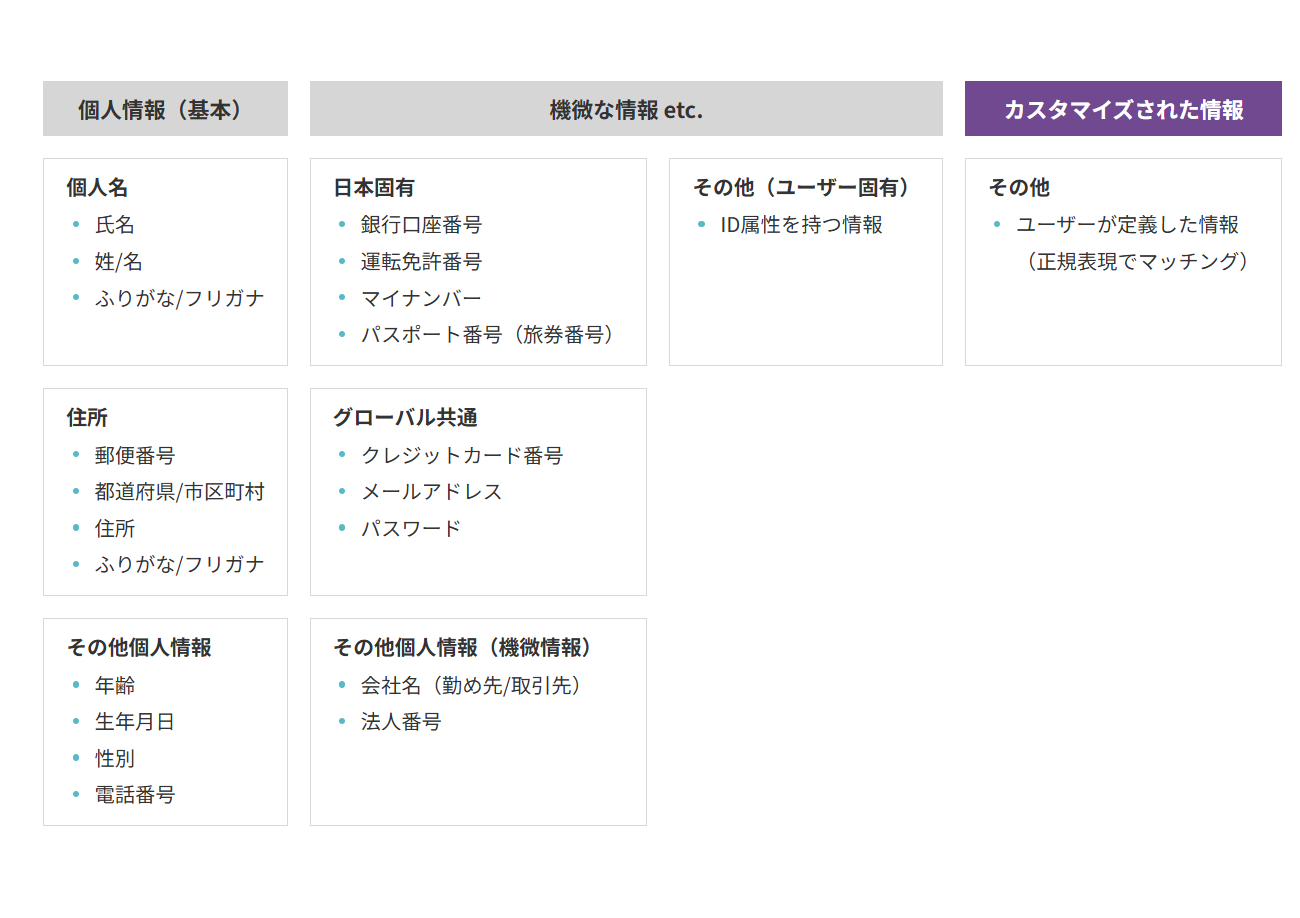This screenshot has width=1300, height=918.
Task: Select the 性別 list item
Action: 115,758
